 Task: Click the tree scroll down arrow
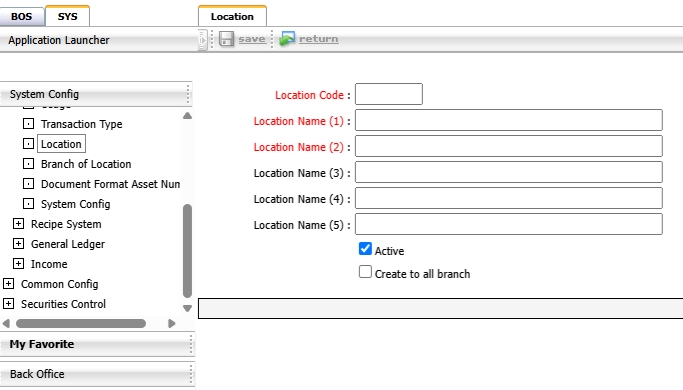(x=187, y=309)
